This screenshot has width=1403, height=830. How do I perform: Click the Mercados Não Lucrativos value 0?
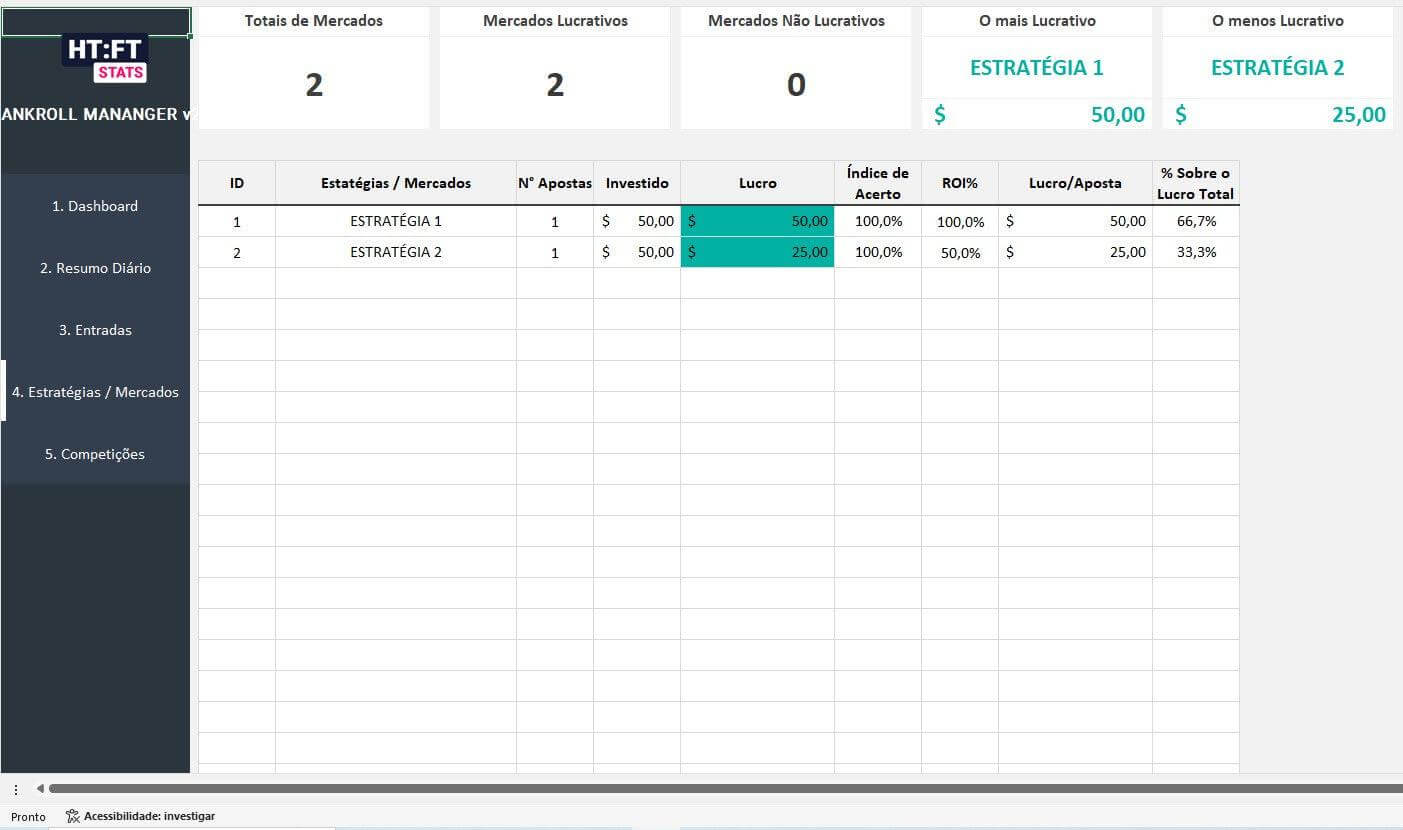point(796,85)
